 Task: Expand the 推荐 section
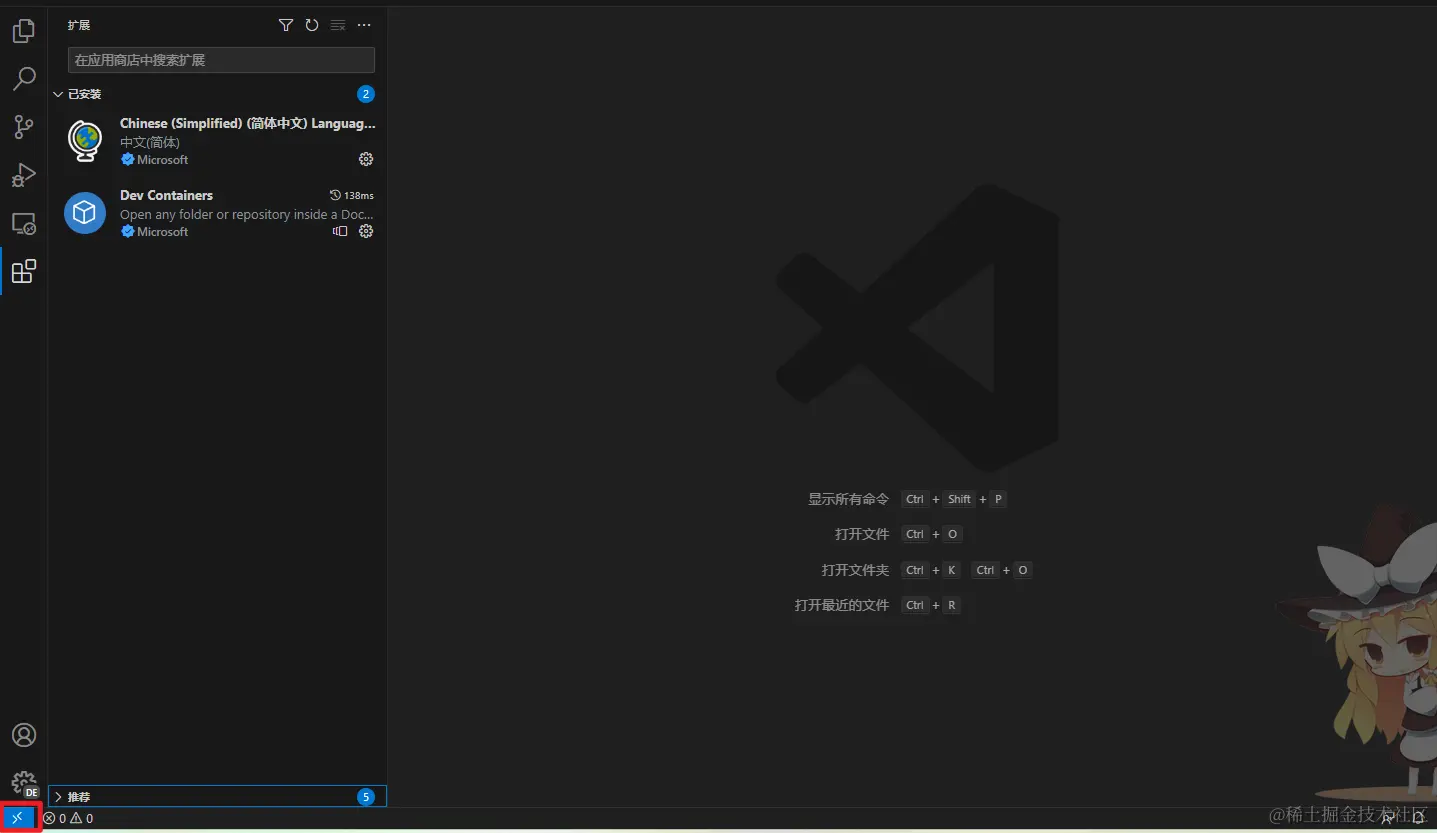217,797
